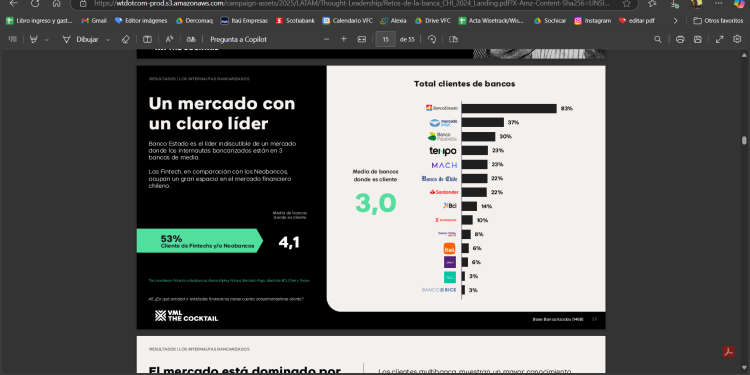Toggle the page view layout icon
The width and height of the screenshot is (750, 375).
pyautogui.click(x=148, y=39)
